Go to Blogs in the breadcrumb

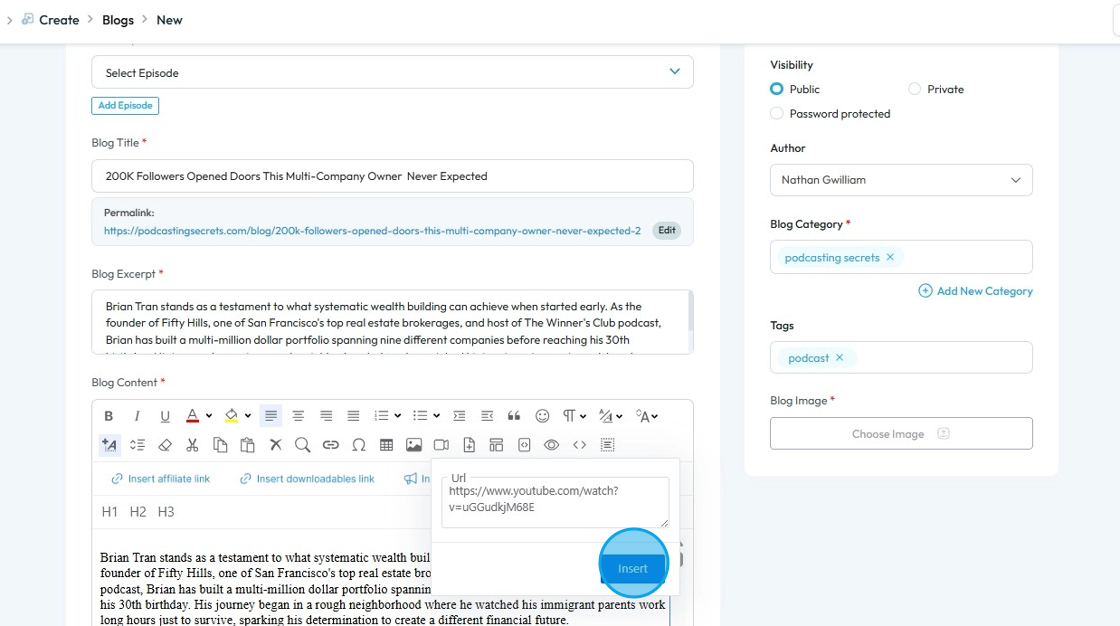[x=118, y=20]
